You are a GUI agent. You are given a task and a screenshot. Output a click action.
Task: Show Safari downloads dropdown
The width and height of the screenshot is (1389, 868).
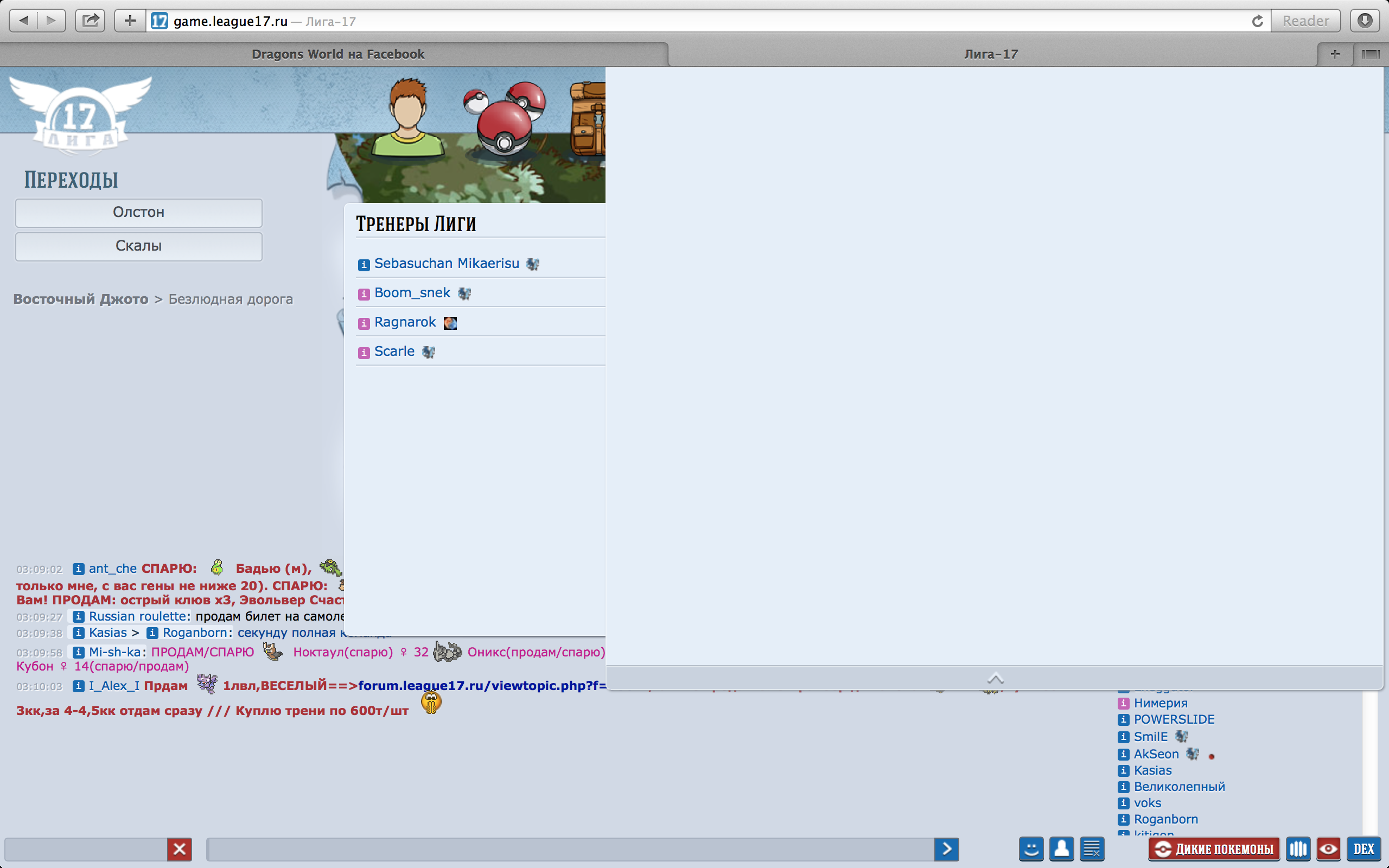point(1365,21)
